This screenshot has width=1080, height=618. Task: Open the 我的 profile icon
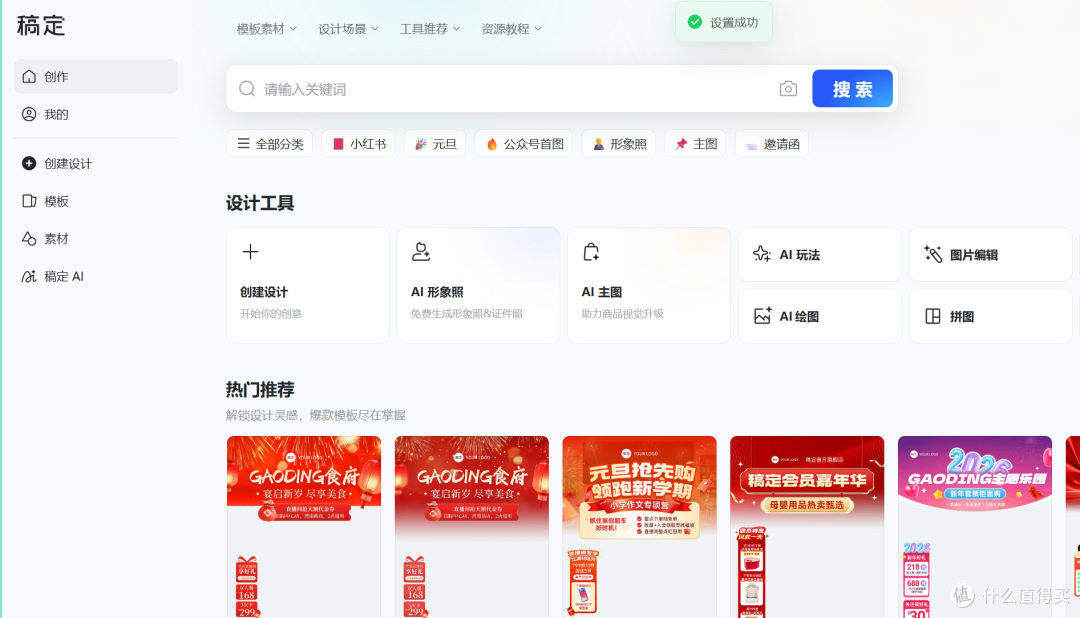29,114
